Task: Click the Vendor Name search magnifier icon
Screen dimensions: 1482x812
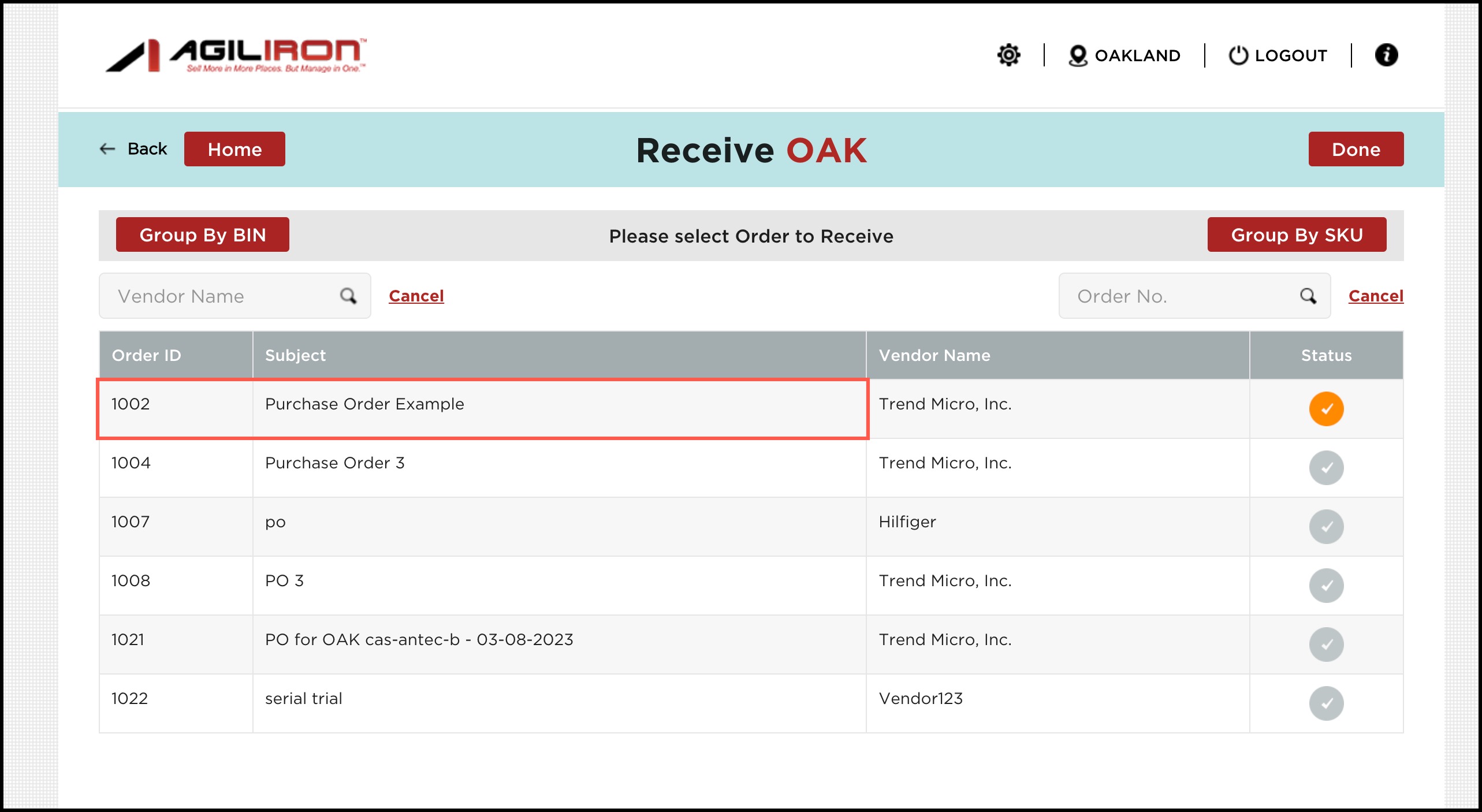Action: click(348, 296)
